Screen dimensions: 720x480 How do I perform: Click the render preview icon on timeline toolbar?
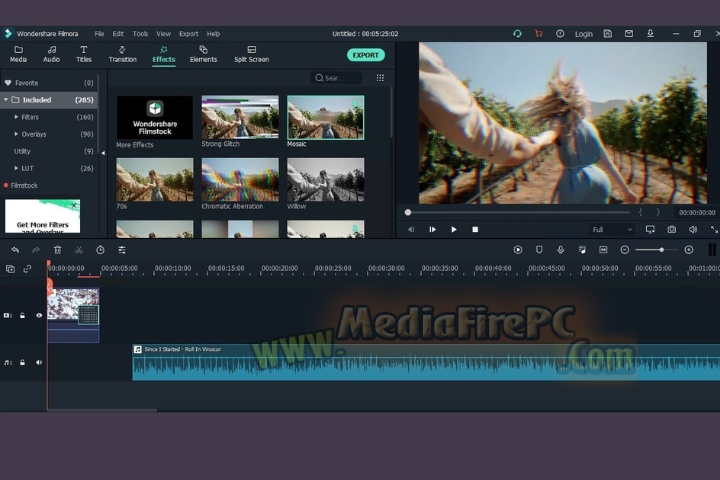[518, 250]
